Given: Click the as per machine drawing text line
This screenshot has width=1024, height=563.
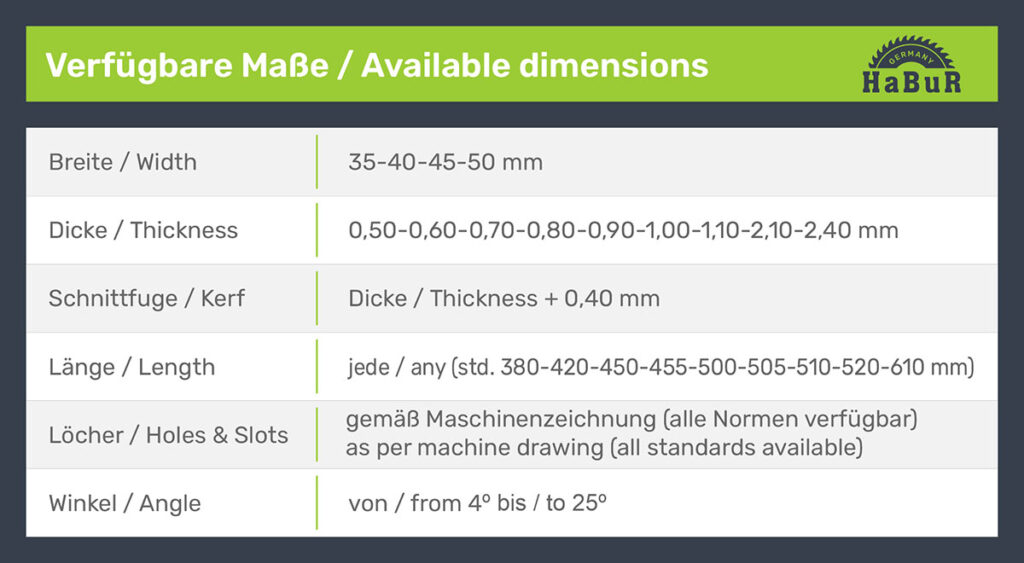Looking at the screenshot, I should [x=604, y=448].
